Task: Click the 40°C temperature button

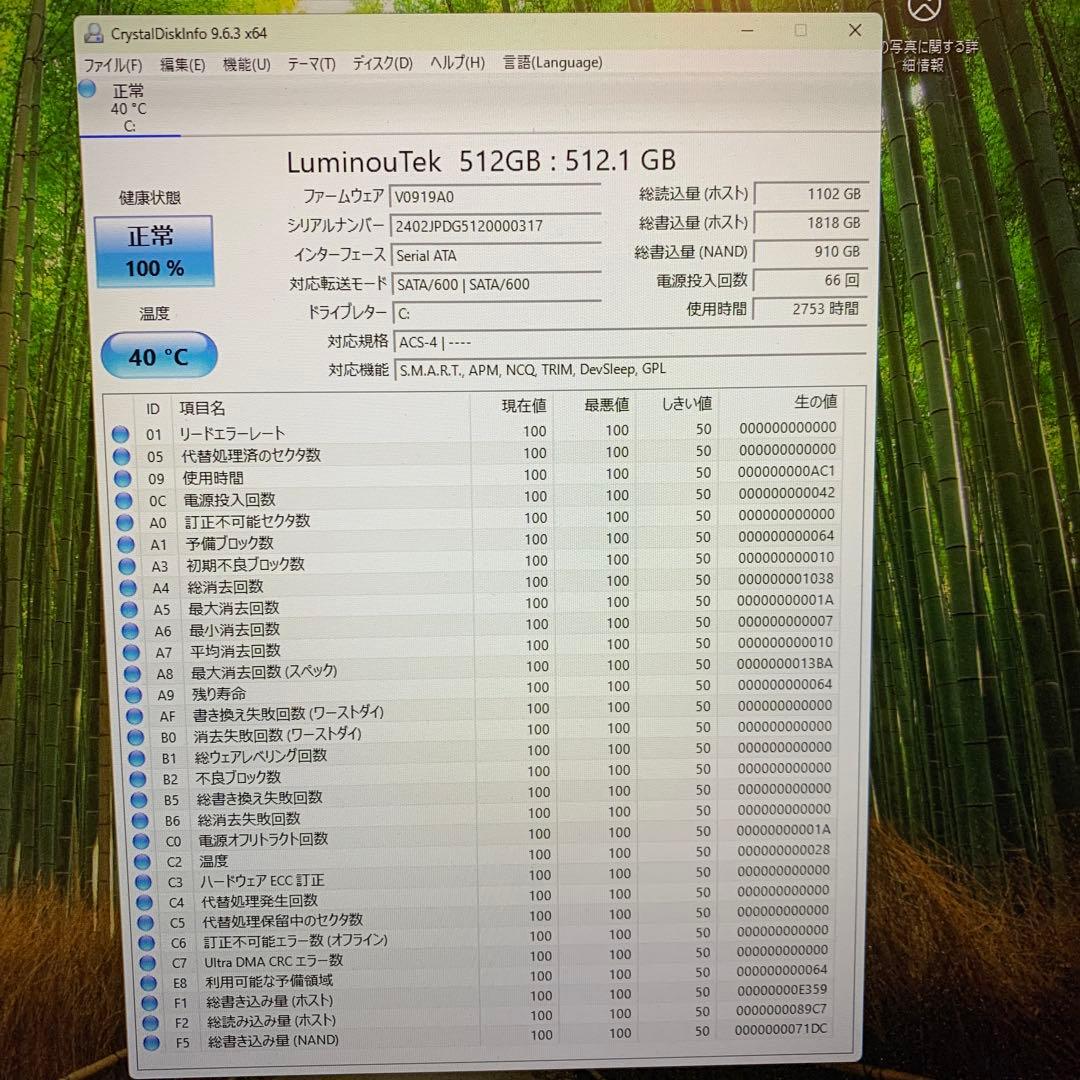Action: [x=158, y=356]
